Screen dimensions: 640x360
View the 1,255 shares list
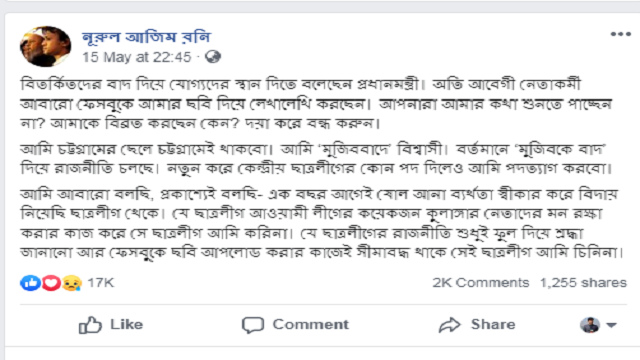click(583, 282)
